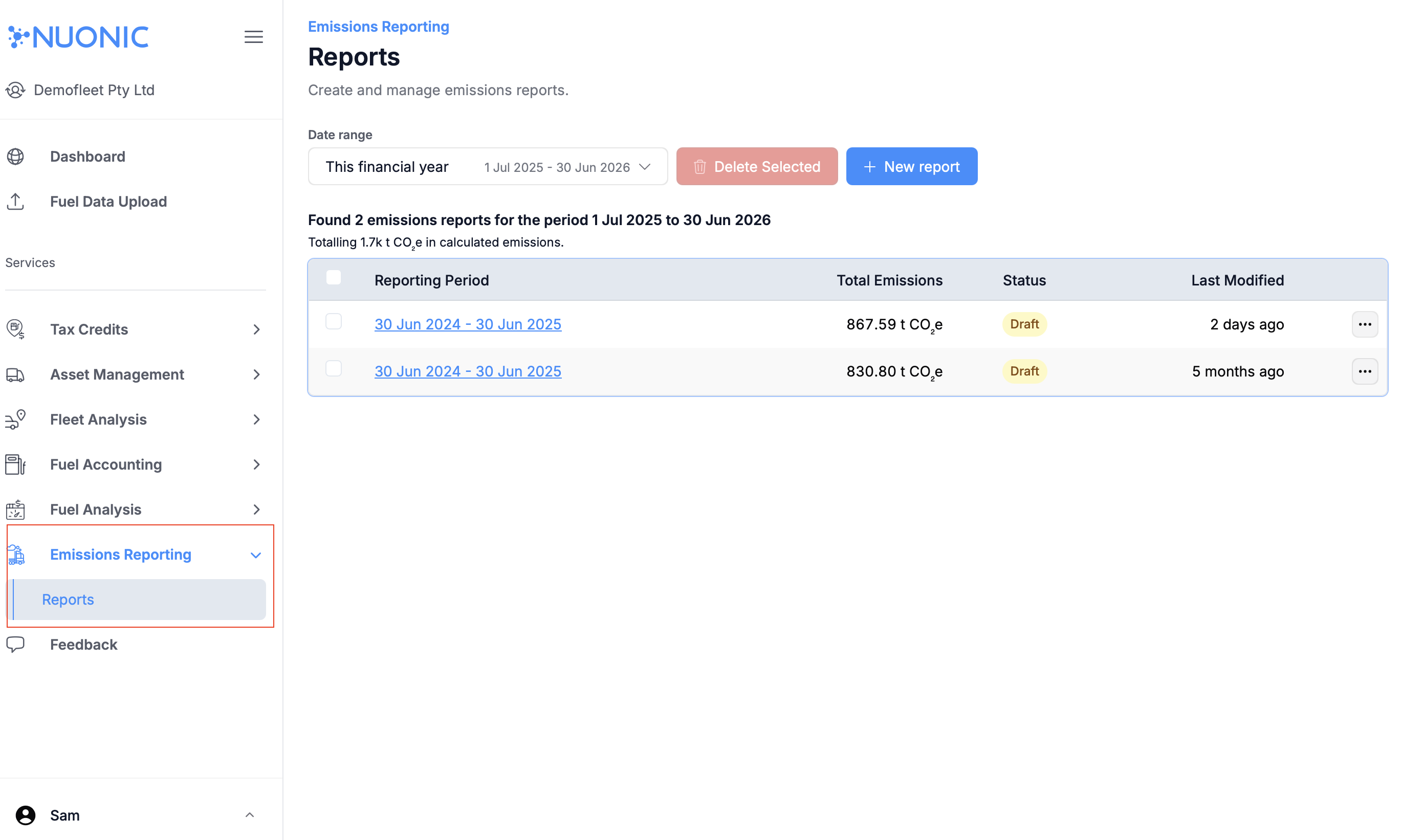Select the checkbox for the 830.80 t report
Image resolution: width=1402 pixels, height=840 pixels.
334,368
